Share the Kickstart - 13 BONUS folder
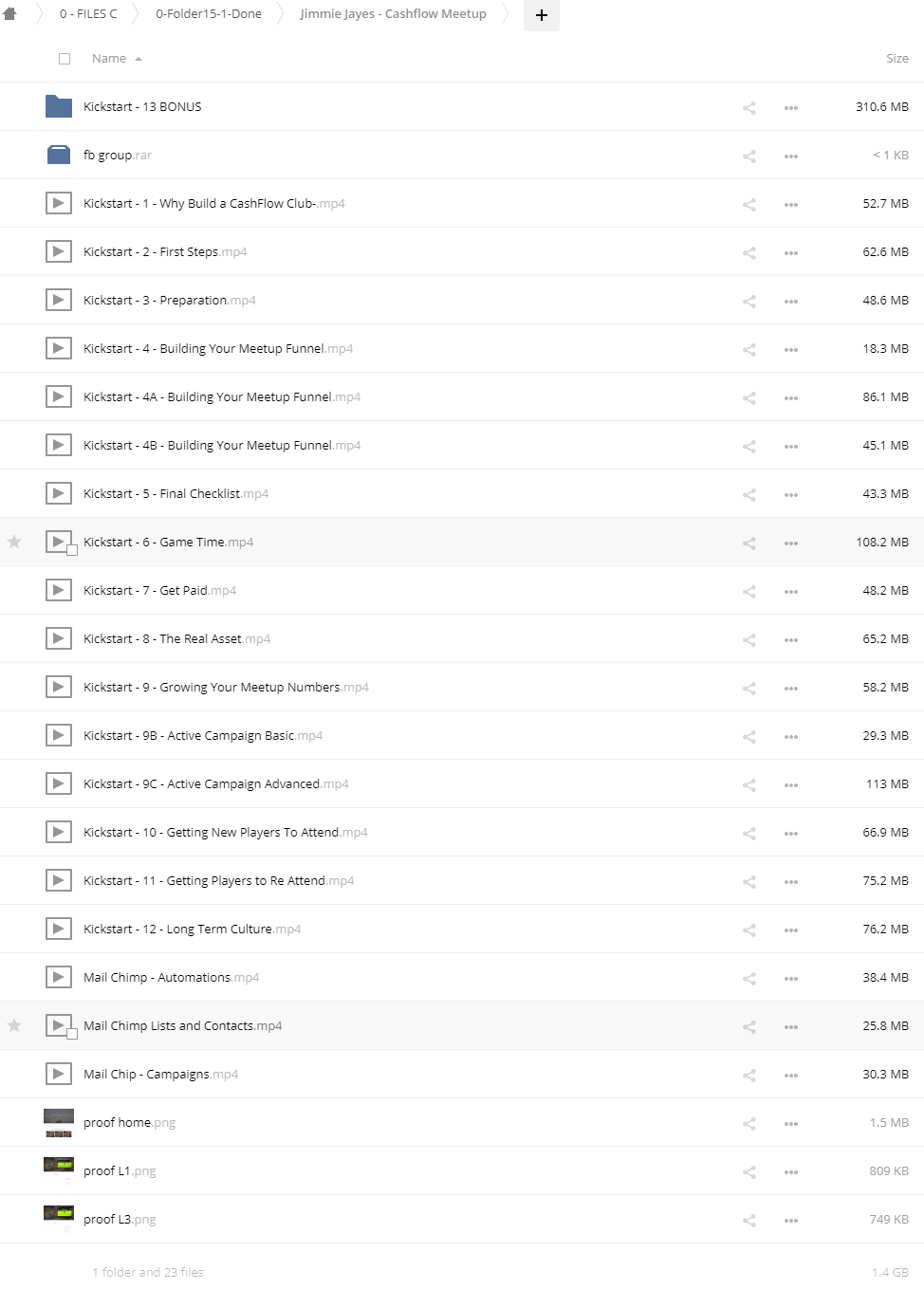This screenshot has width=924, height=1289. click(749, 108)
